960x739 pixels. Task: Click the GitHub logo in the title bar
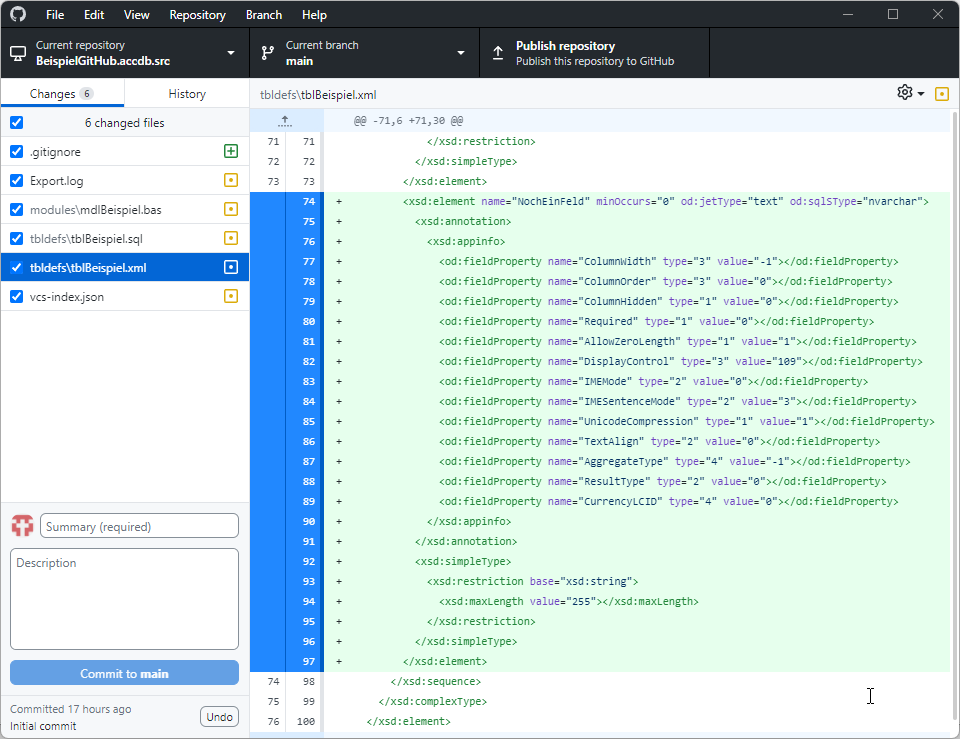coord(19,14)
